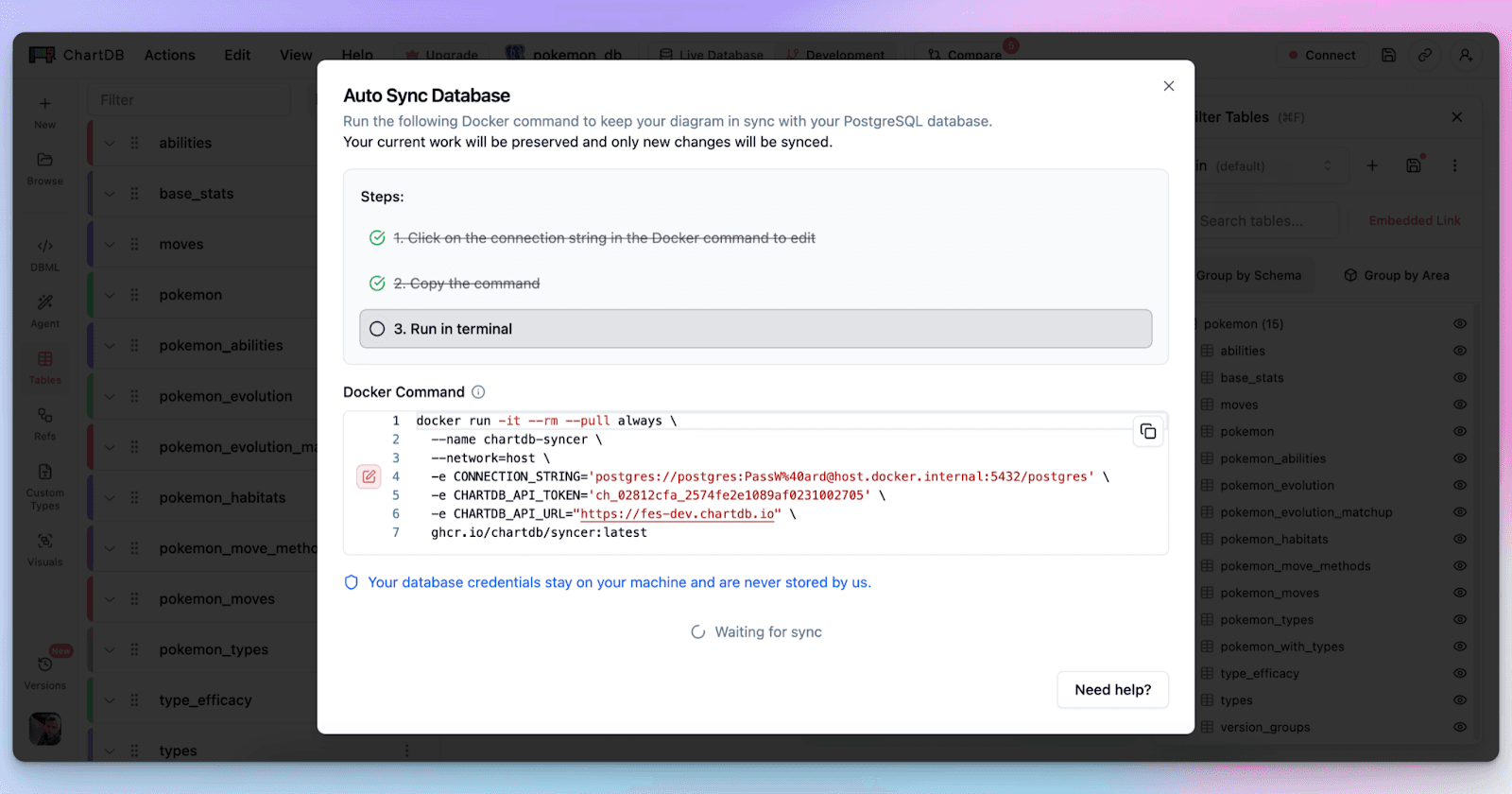This screenshot has width=1512, height=794.
Task: Click the Search tables input field
Action: pyautogui.click(x=1266, y=221)
